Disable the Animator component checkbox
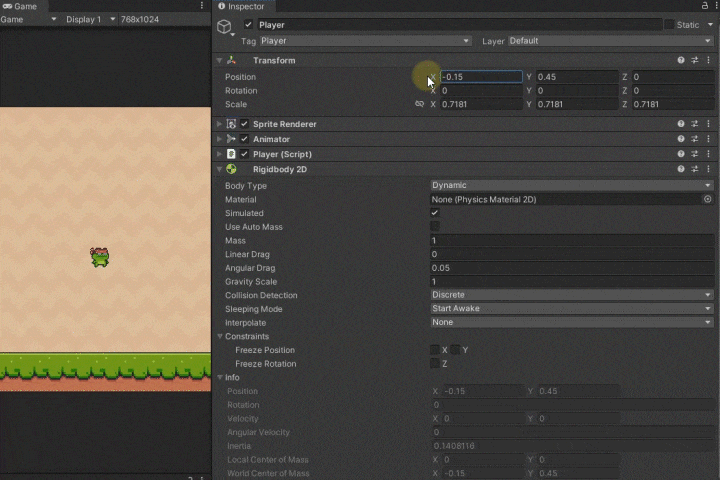Viewport: 720px width, 480px height. click(x=244, y=139)
